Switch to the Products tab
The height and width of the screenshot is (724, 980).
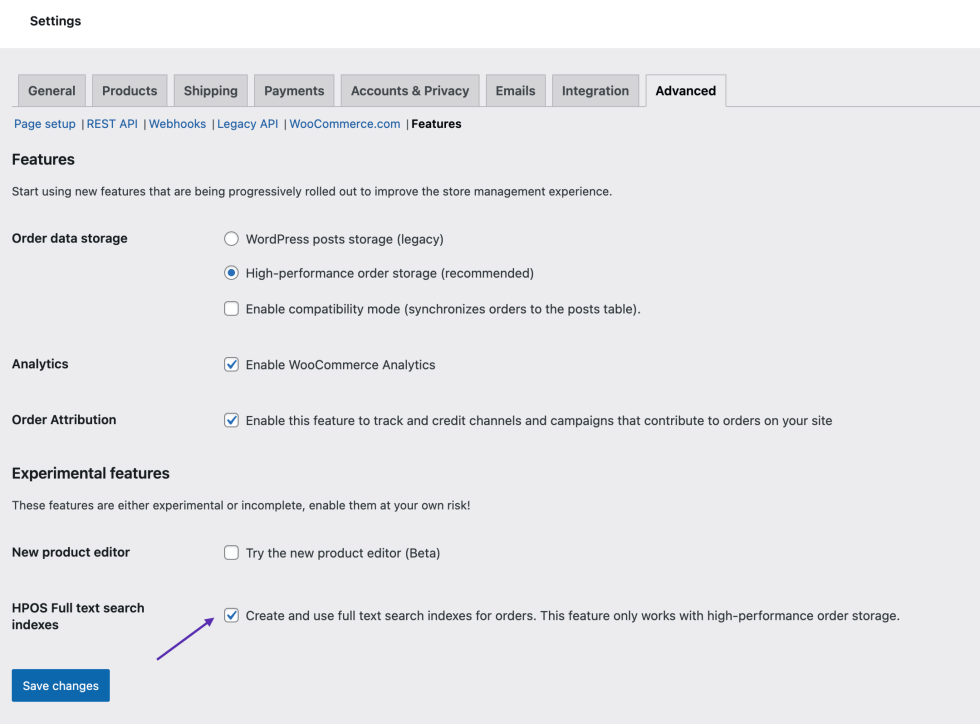pyautogui.click(x=130, y=91)
